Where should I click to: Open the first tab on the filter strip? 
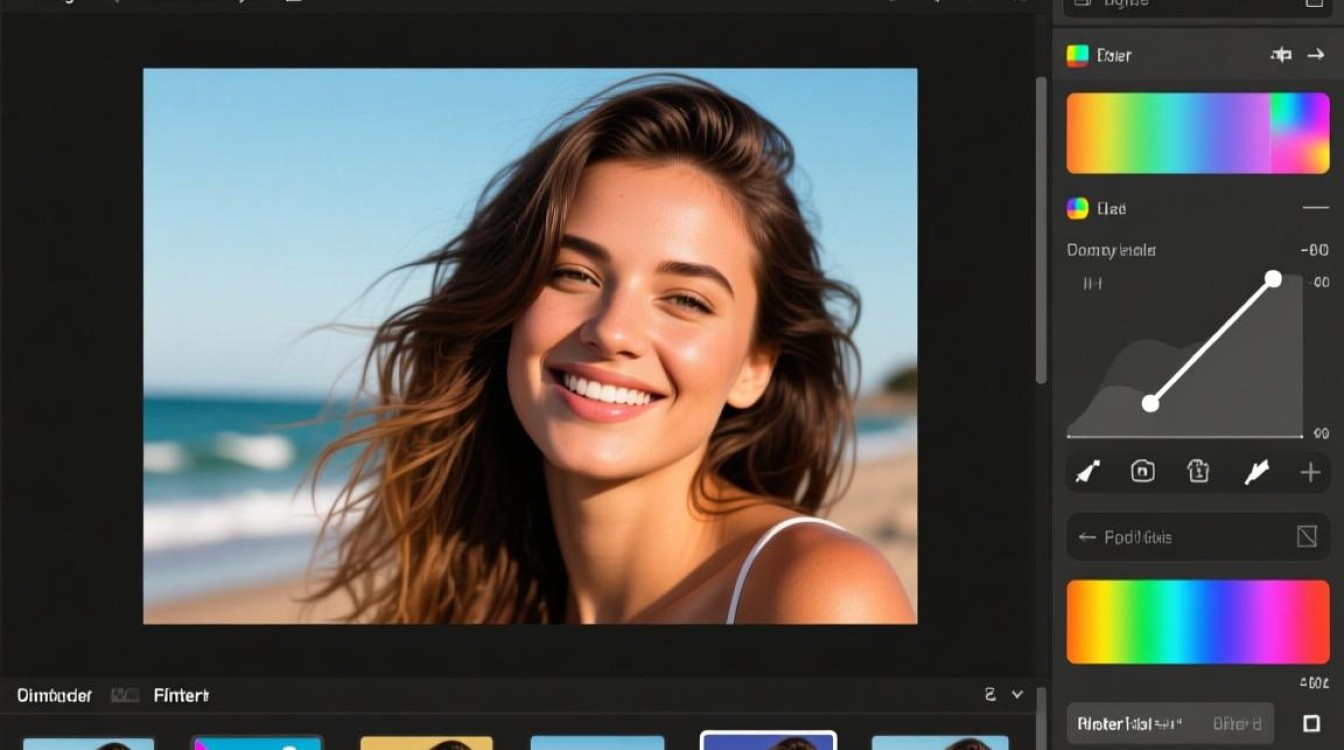coord(55,695)
